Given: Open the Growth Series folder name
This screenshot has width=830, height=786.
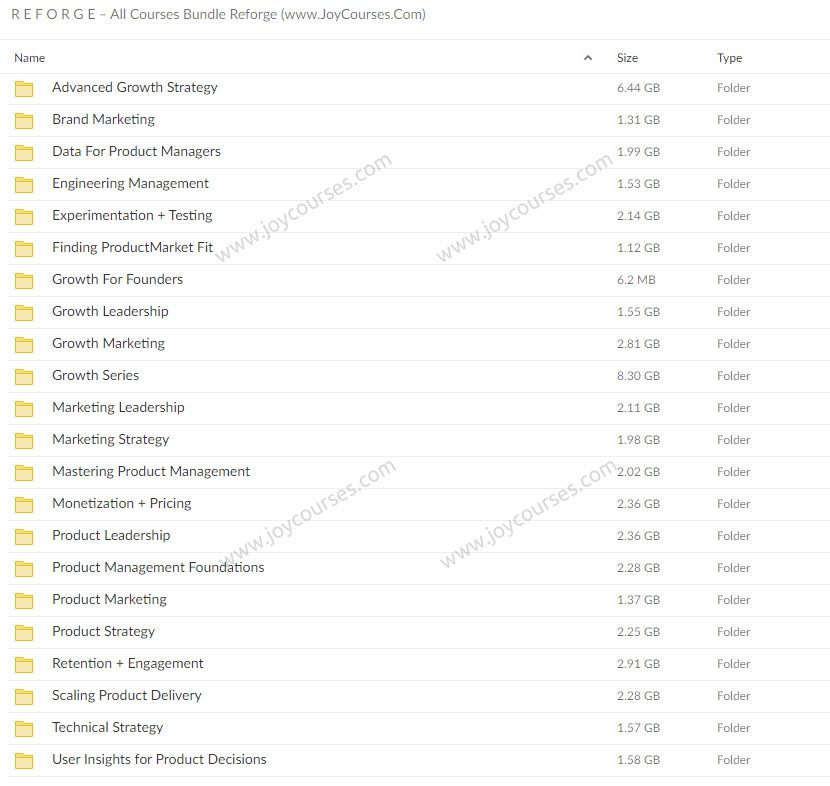Looking at the screenshot, I should (95, 375).
